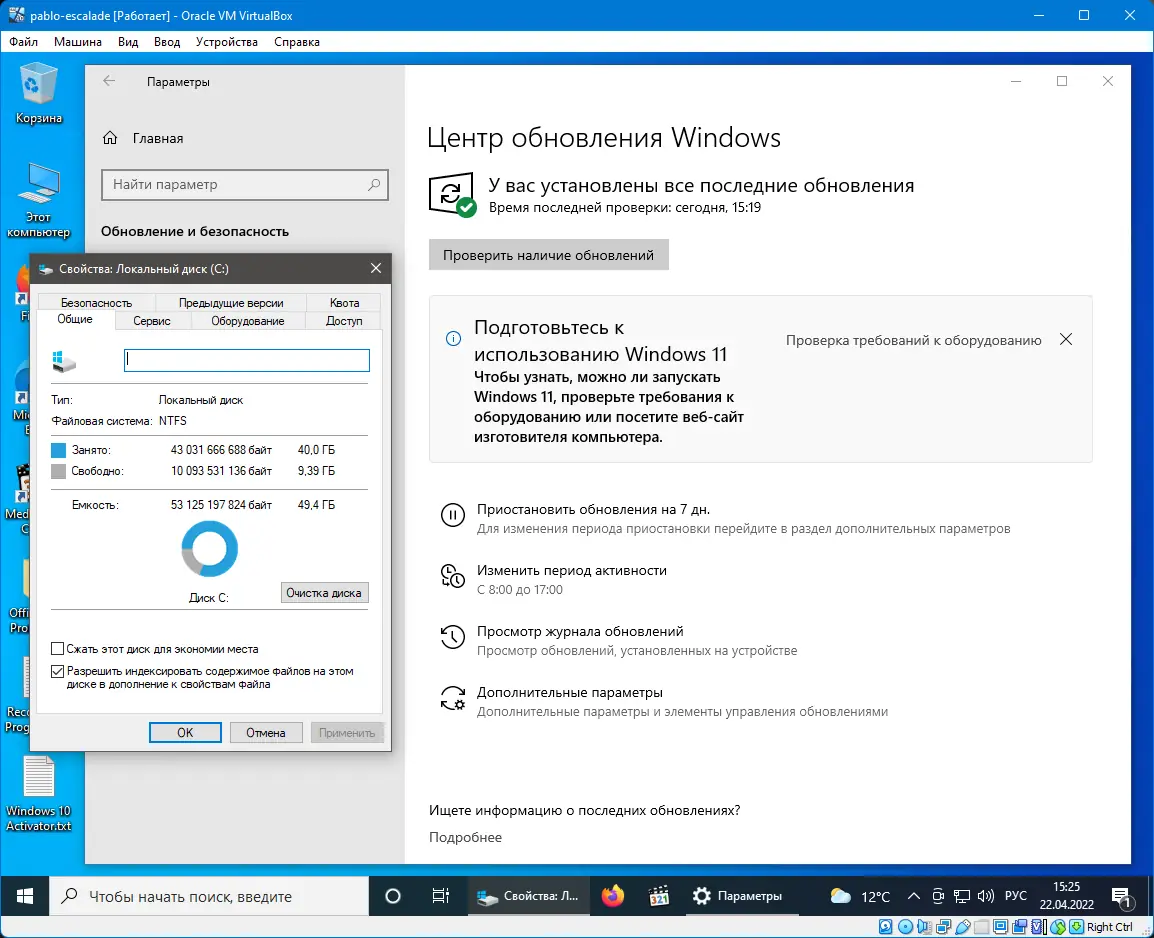Click the back arrow in Параметры window
This screenshot has height=938, width=1154.
coord(109,82)
